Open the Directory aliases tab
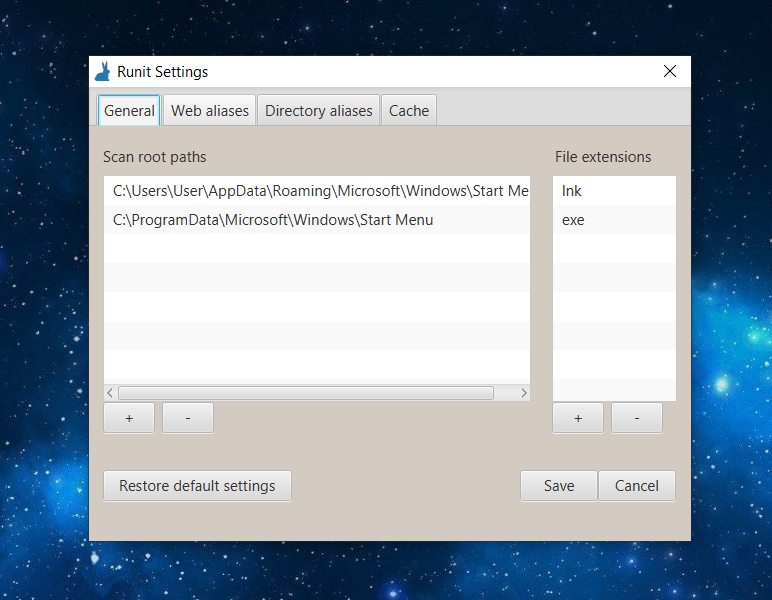 point(319,110)
